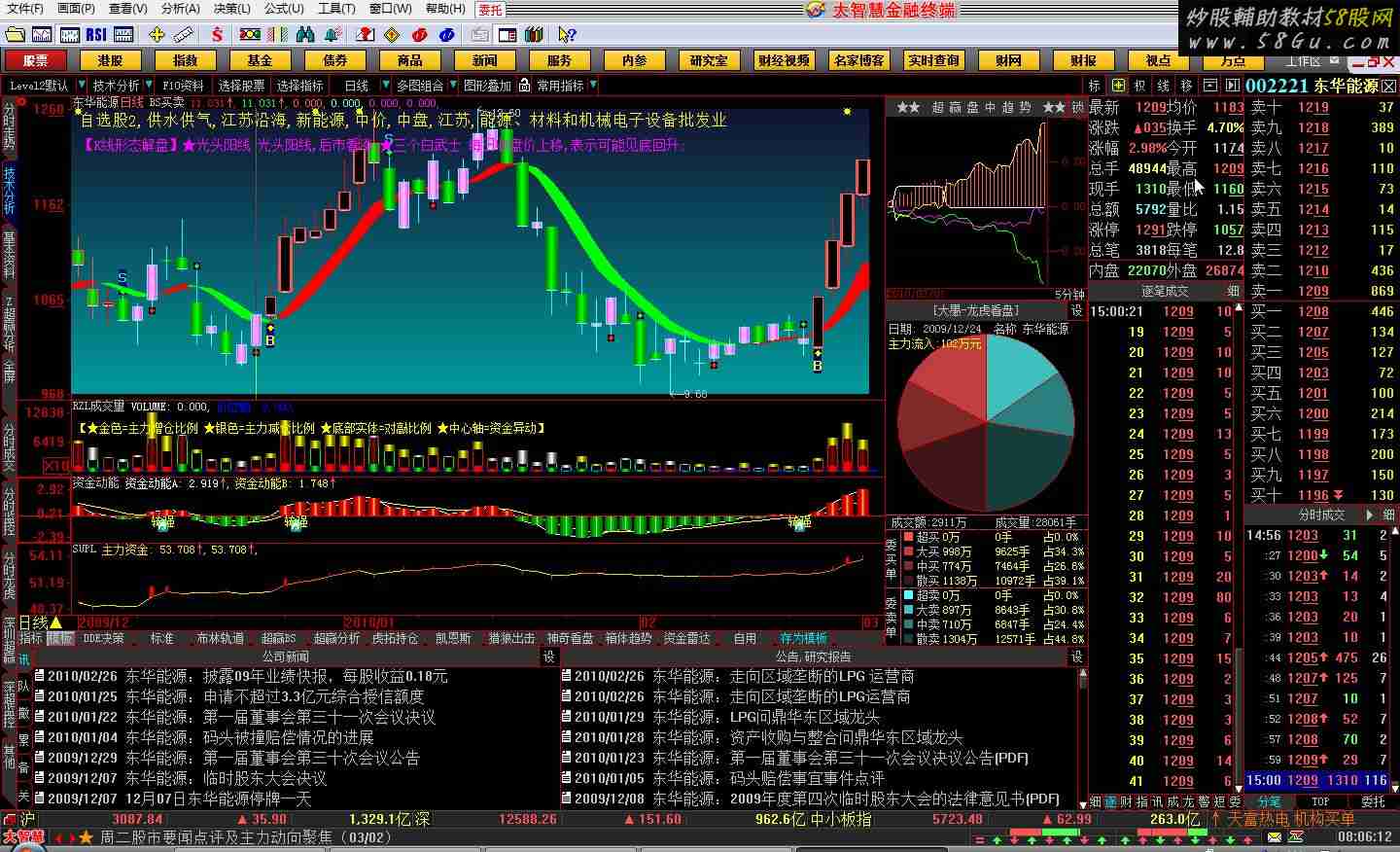This screenshot has width=1400, height=852.
Task: Click the 移 icon in chart header
Action: click(x=1186, y=86)
